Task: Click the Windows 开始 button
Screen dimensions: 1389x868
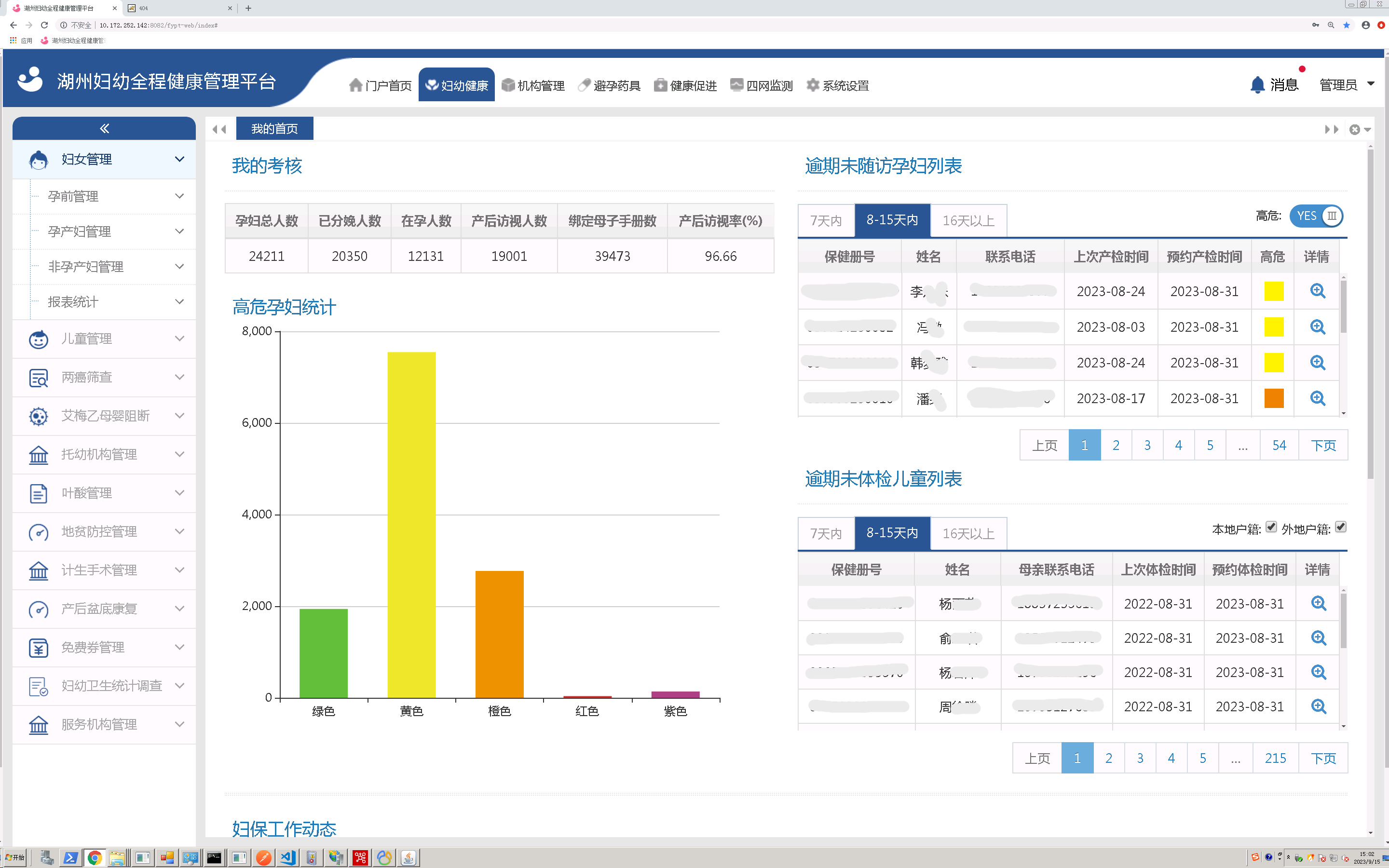Action: click(15, 858)
